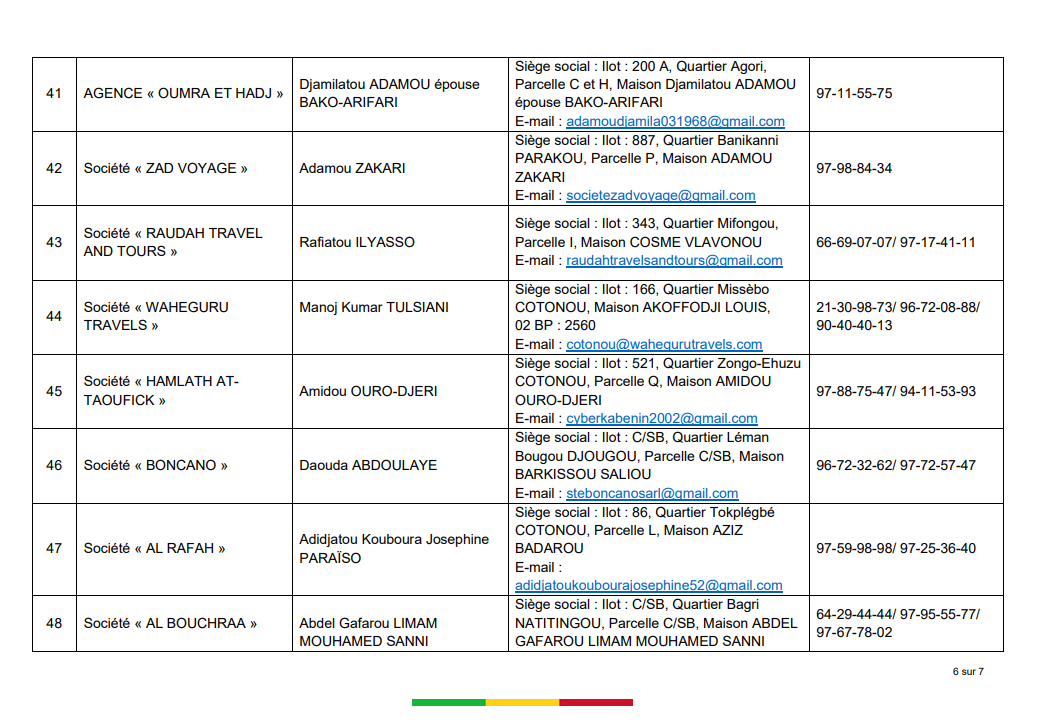Click the steboncanosarl@gmail.com email link
Image resolution: width=1041 pixels, height=720 pixels.
[x=652, y=493]
